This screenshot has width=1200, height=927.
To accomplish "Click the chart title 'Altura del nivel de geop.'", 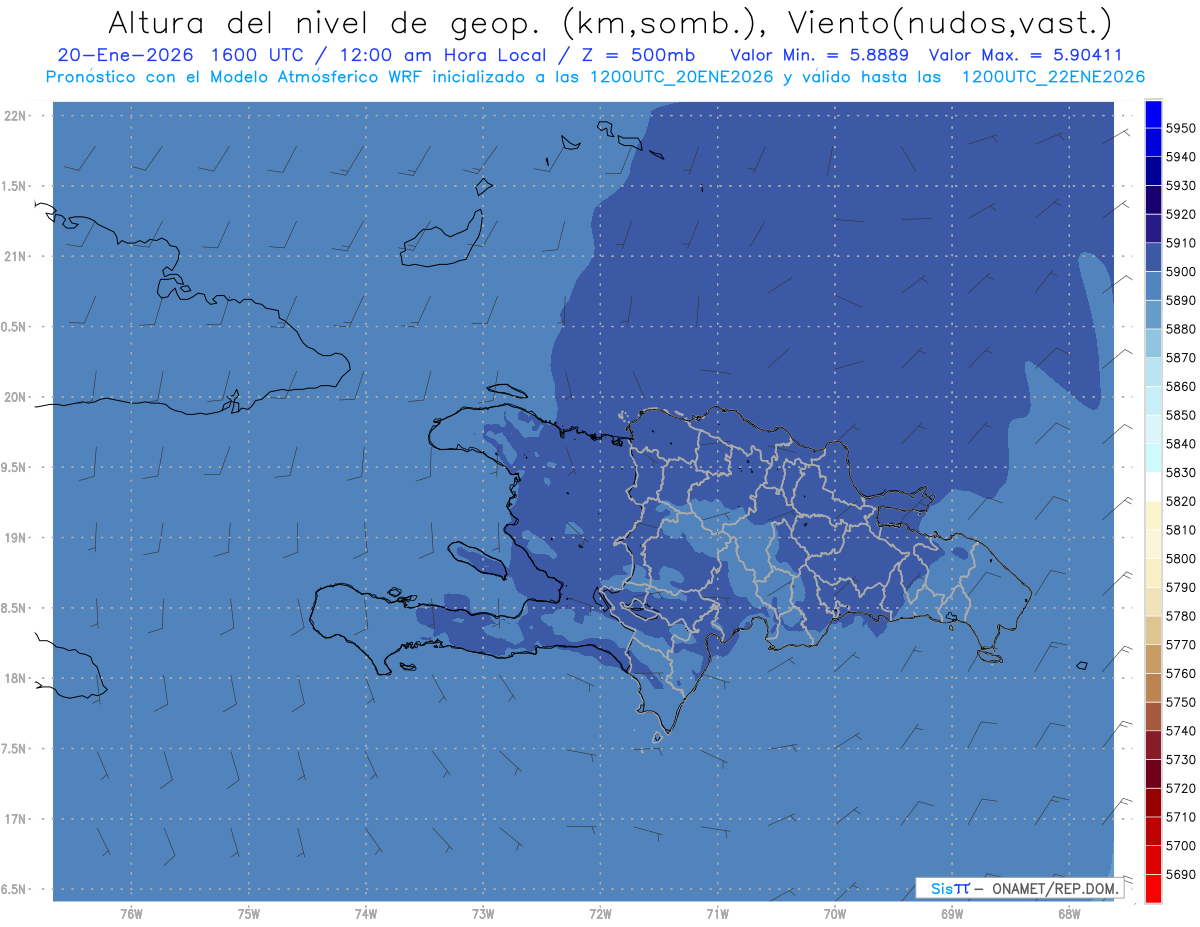I will [325, 22].
